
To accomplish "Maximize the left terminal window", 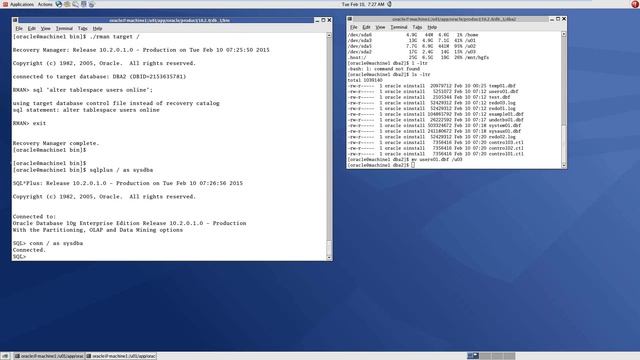I will 323,20.
